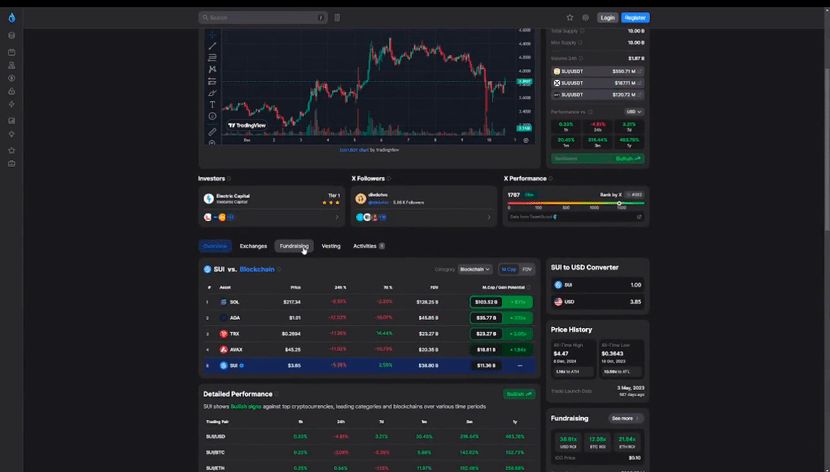Viewport: 830px width, 472px height.
Task: Select the trend line drawing tool
Action: point(212,46)
